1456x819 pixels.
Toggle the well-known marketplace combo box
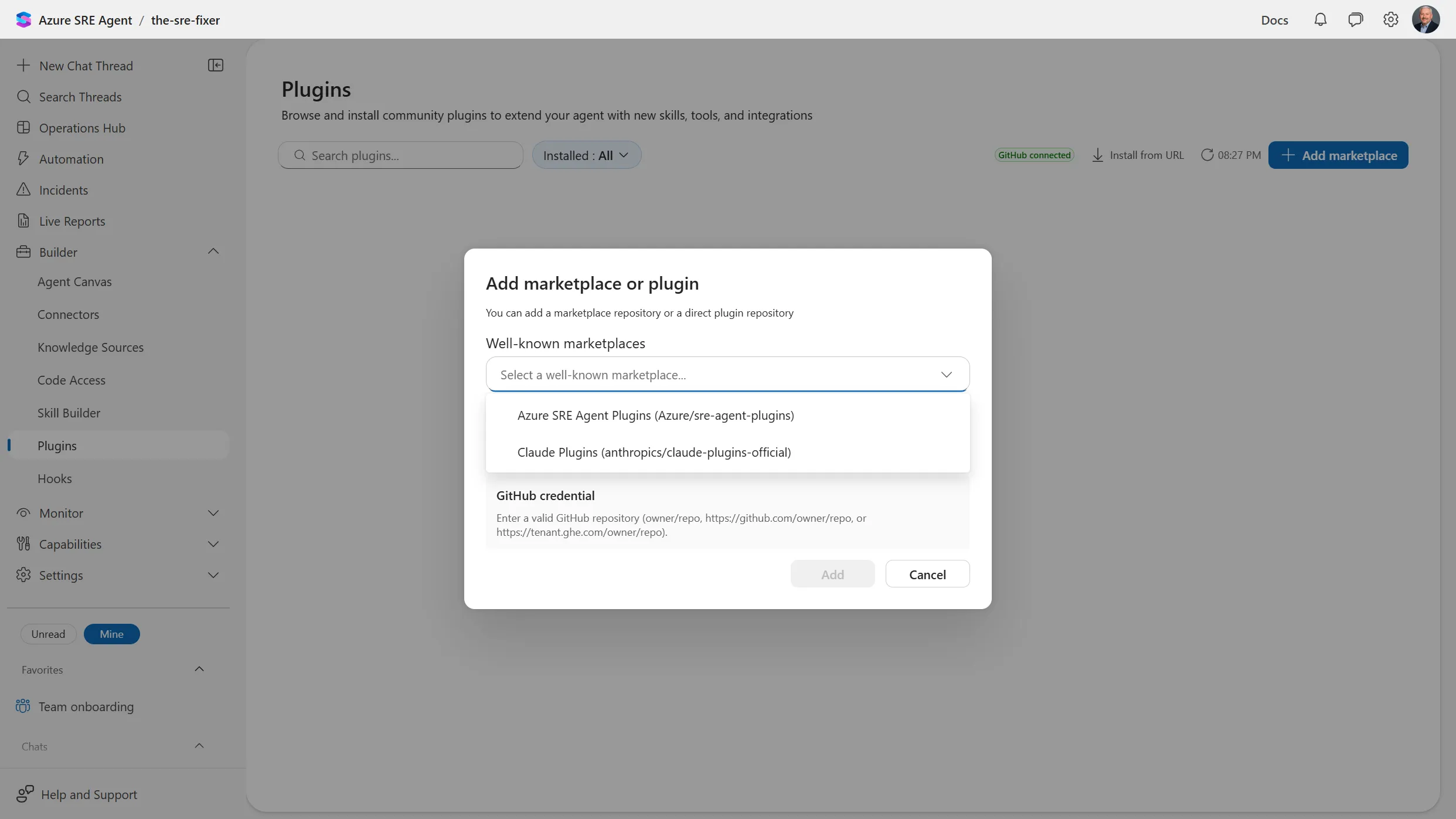[x=727, y=374]
